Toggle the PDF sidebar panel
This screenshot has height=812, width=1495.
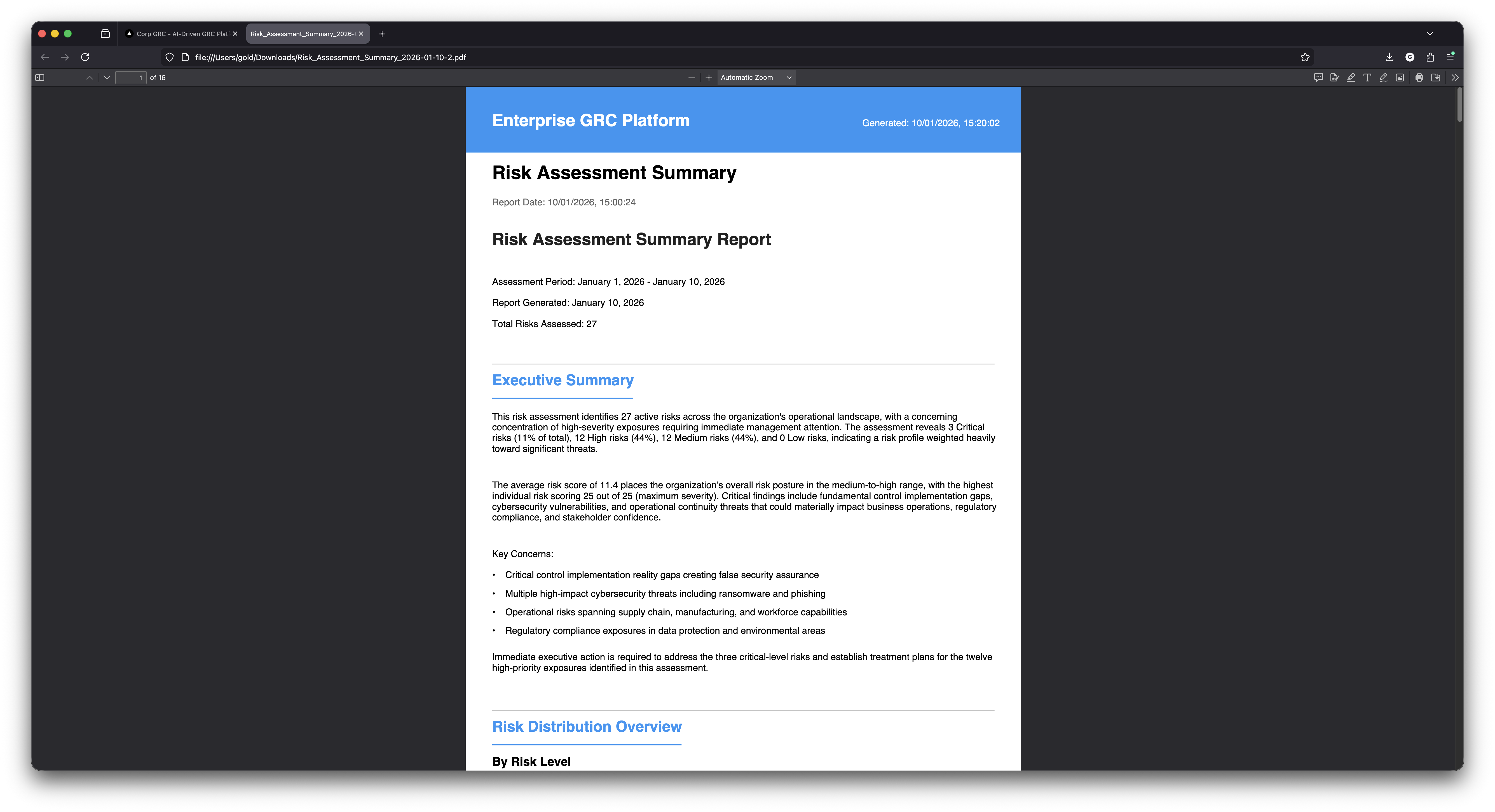(x=40, y=77)
